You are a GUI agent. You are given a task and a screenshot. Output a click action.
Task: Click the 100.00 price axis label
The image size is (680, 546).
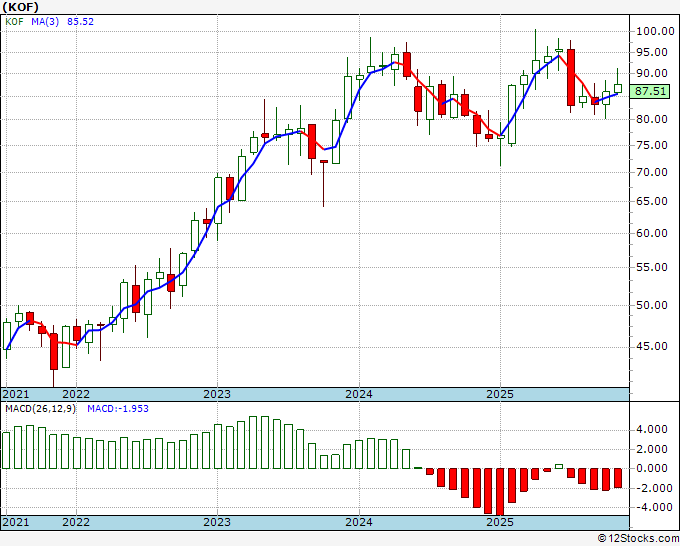click(x=655, y=31)
